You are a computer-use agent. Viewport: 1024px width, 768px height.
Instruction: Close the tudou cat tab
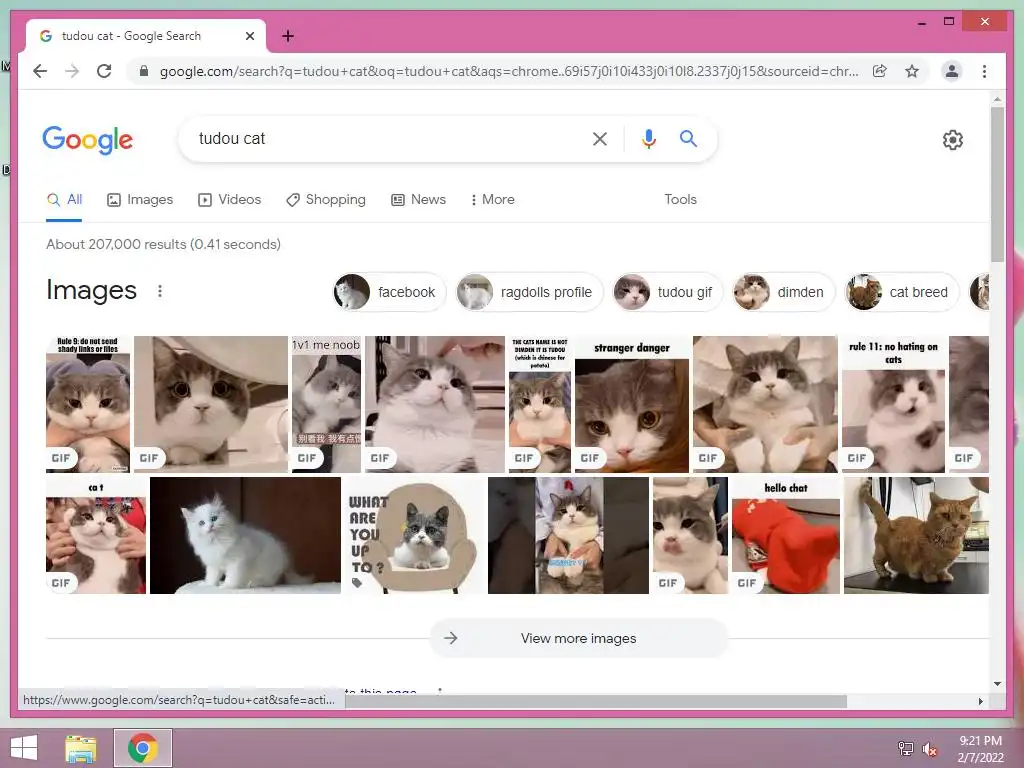tap(249, 36)
